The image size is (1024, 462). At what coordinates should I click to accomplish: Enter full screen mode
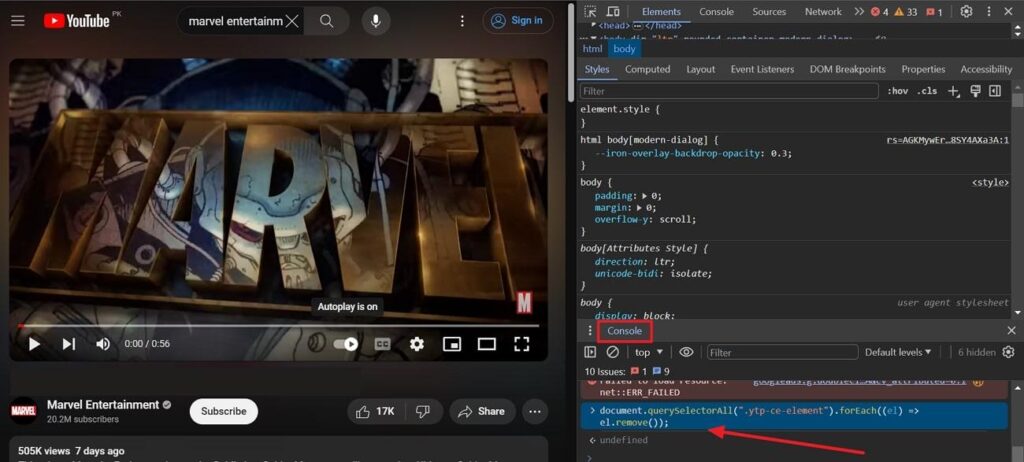521,344
